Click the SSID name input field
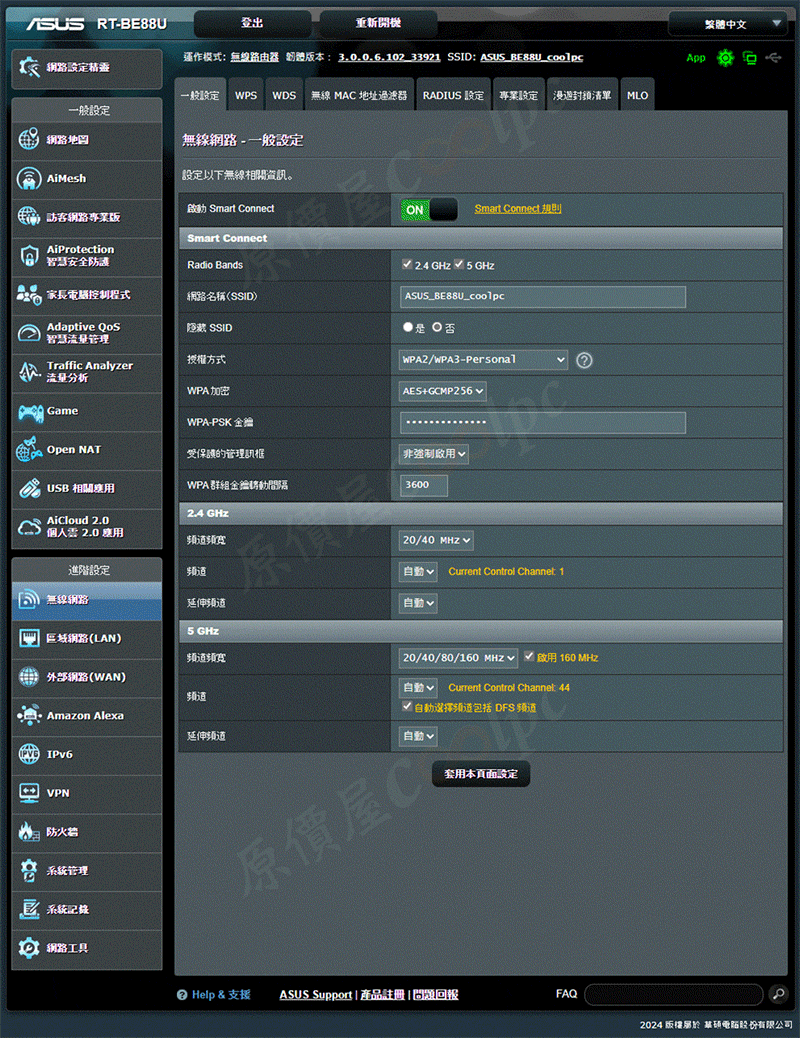The height and width of the screenshot is (1038, 800). [542, 297]
